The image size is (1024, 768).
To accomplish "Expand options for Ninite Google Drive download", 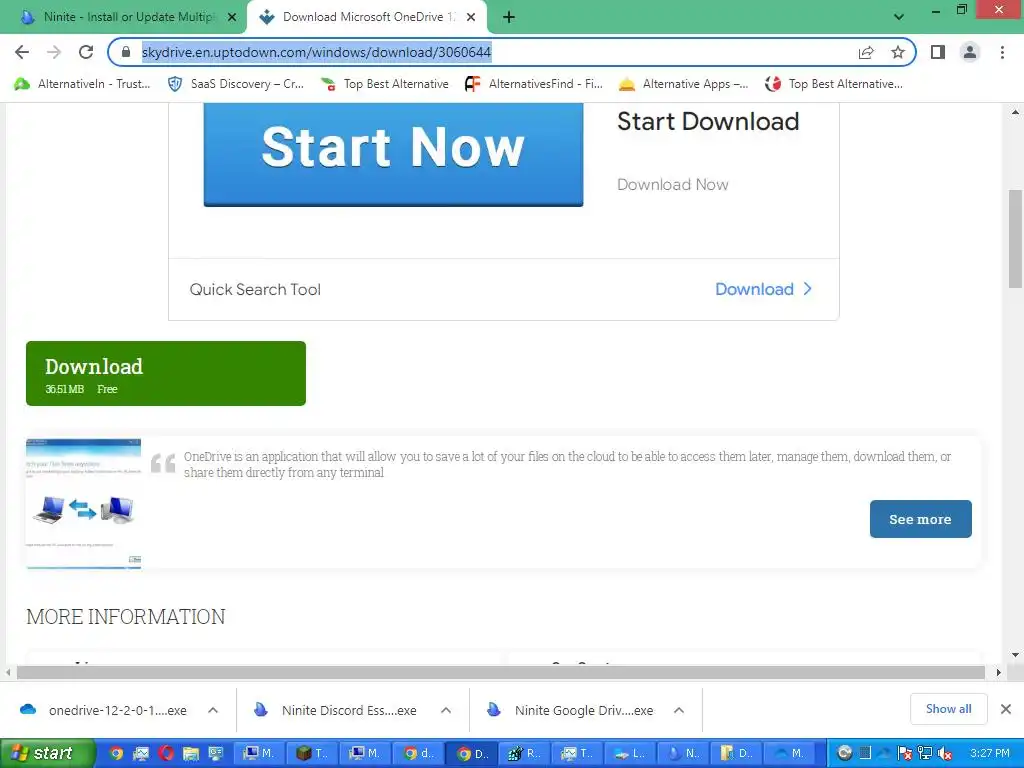I will point(679,710).
